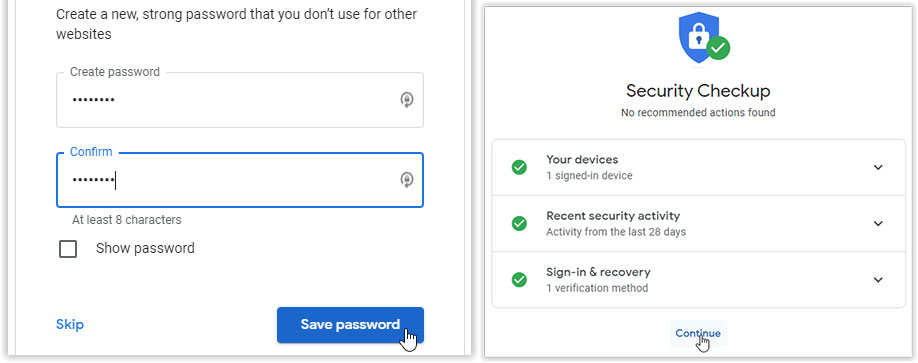
Task: Click inside the Confirm password field
Action: [240, 180]
